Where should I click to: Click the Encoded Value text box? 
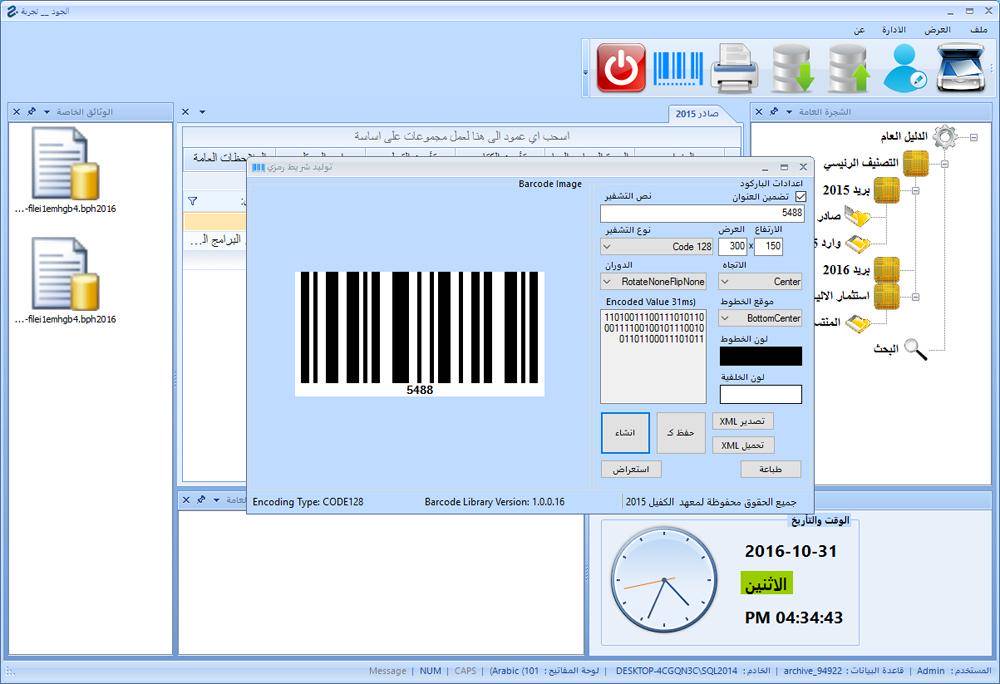tap(653, 356)
